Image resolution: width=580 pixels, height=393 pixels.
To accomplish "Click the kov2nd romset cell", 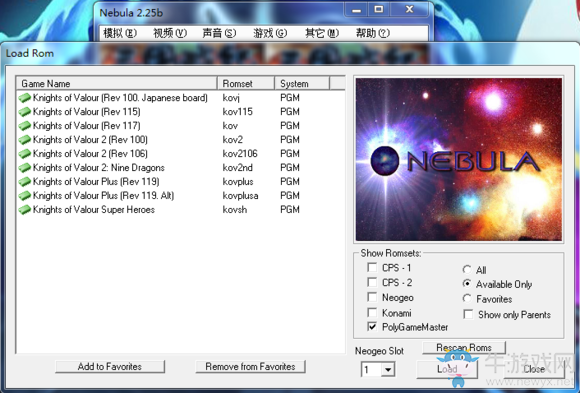I will (x=237, y=168).
